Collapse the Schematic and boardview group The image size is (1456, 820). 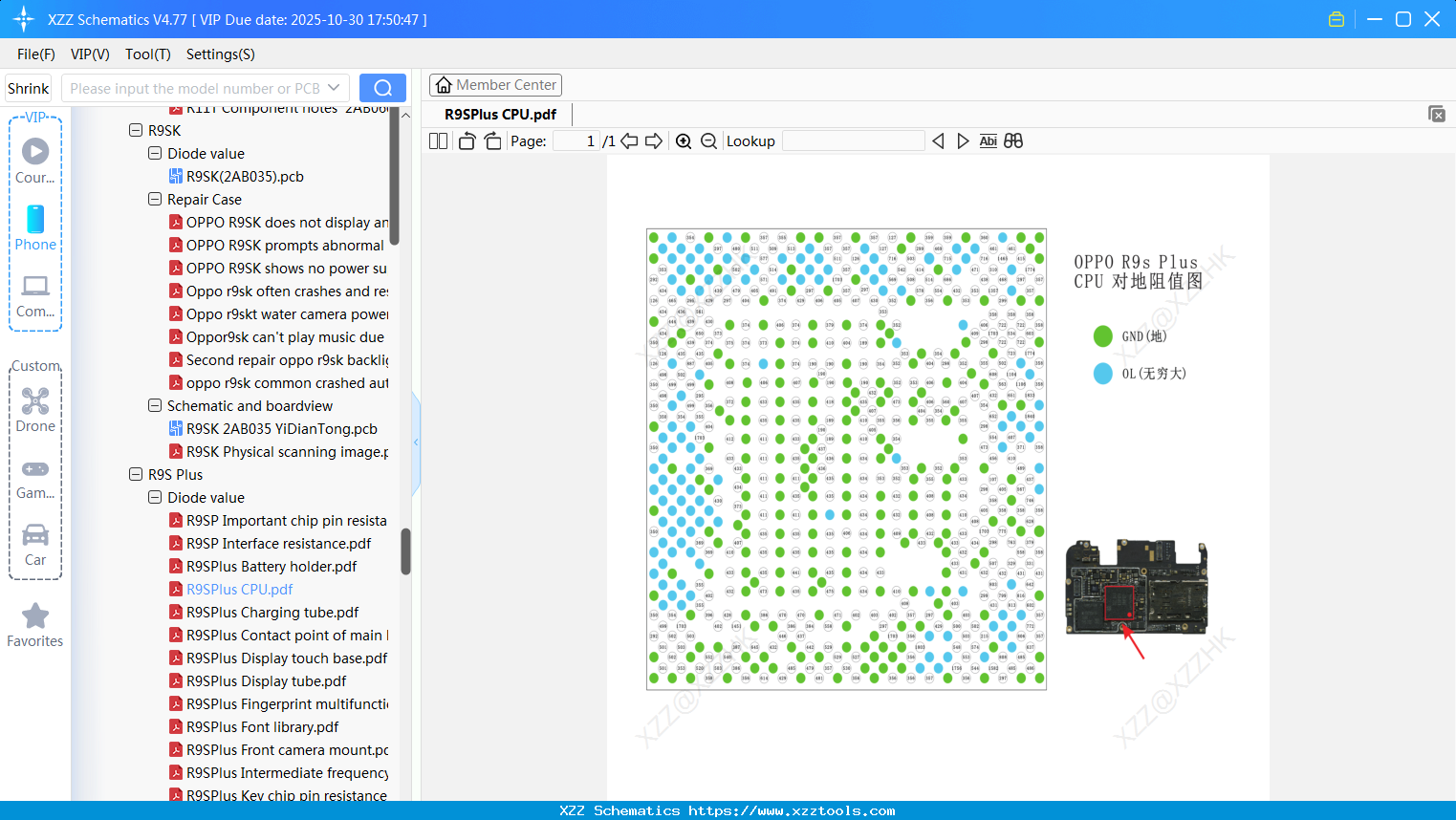[155, 405]
